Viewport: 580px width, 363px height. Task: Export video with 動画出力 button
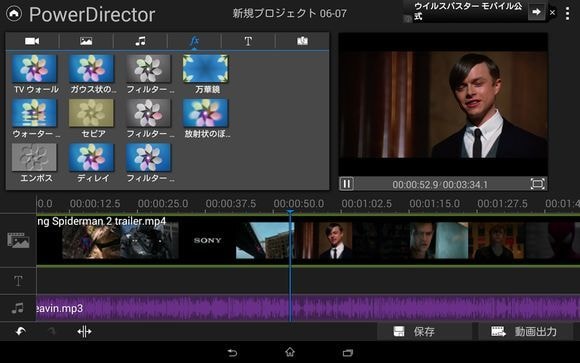tap(525, 332)
